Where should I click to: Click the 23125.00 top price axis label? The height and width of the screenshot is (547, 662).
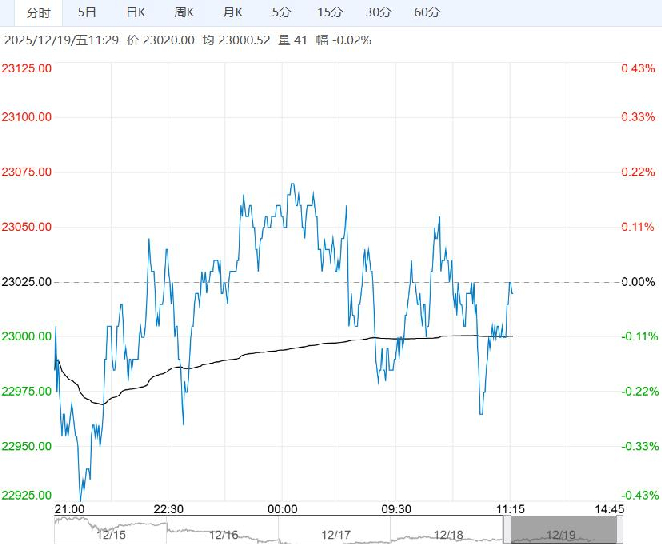28,68
